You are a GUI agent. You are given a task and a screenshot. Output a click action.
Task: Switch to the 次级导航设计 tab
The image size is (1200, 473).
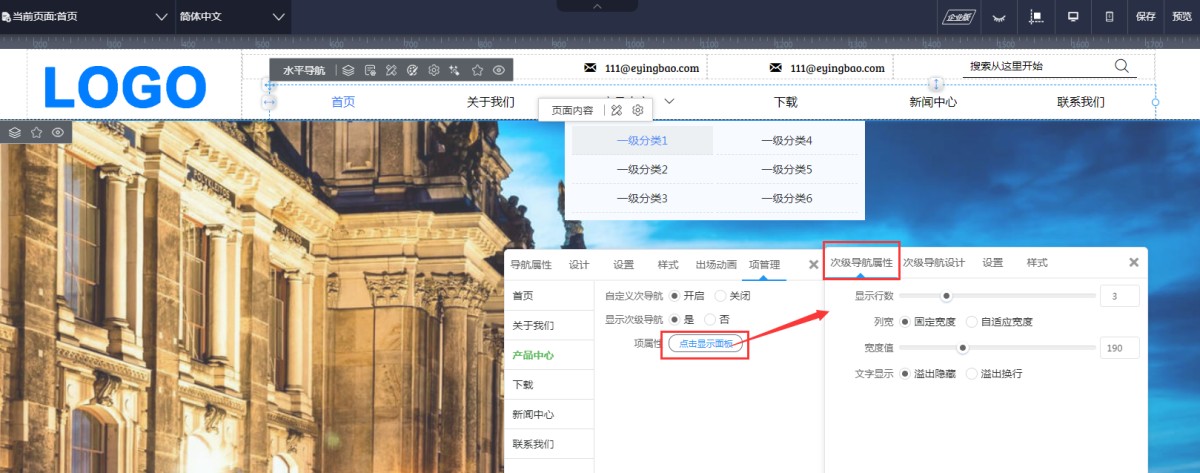pyautogui.click(x=933, y=263)
